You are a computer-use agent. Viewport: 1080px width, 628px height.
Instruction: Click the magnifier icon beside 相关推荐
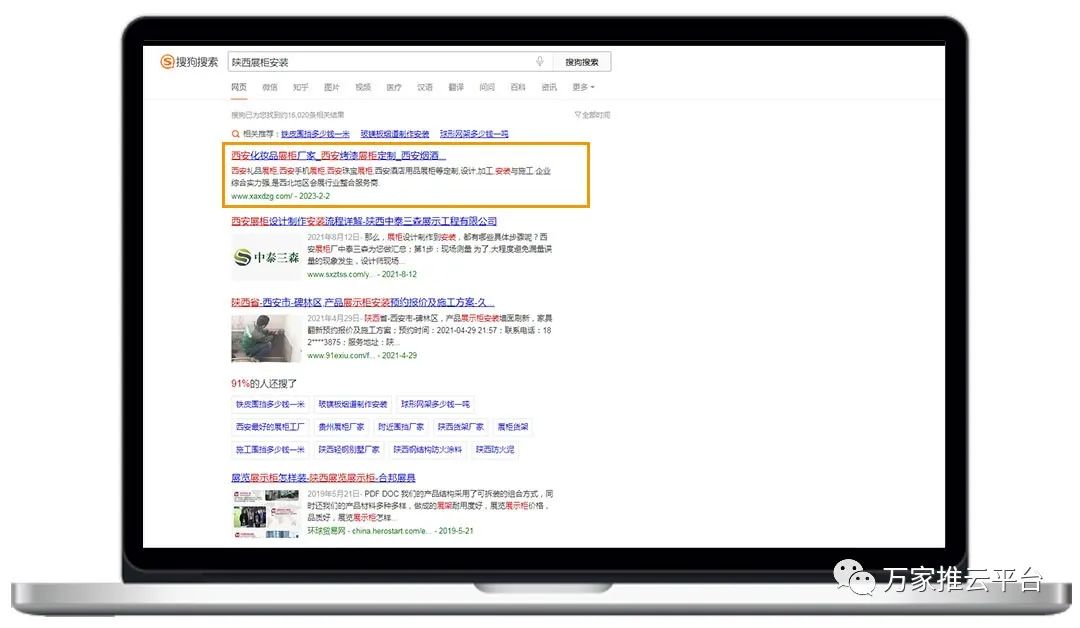pyautogui.click(x=236, y=134)
